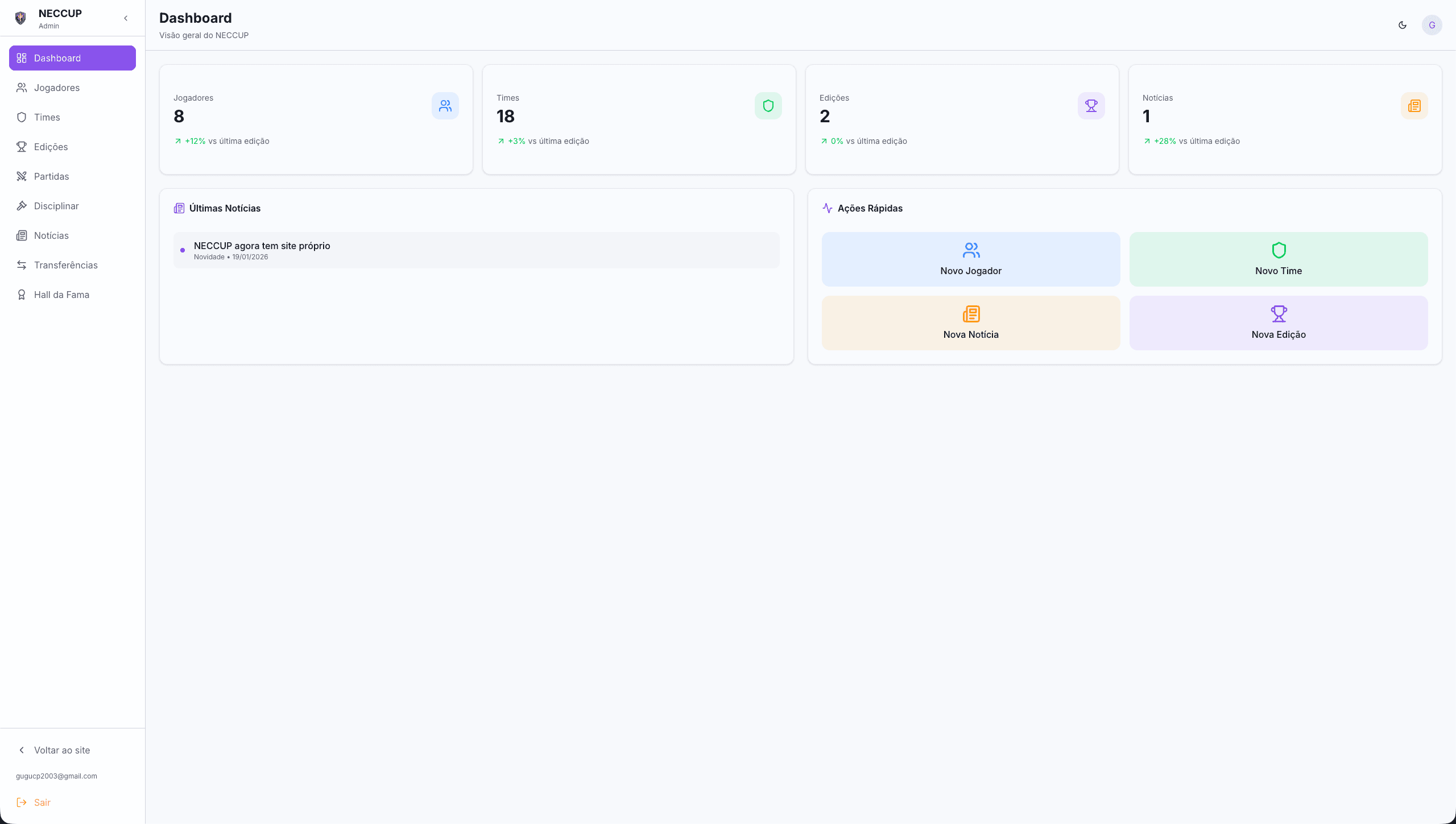The image size is (1456, 824).
Task: Click the green shield icon on the Times card
Action: pyautogui.click(x=768, y=106)
